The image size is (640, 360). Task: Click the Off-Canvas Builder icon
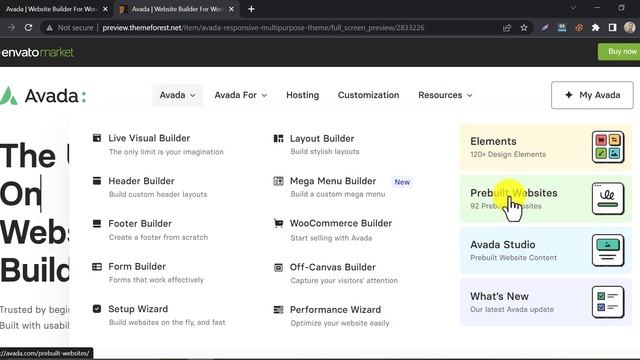[278, 267]
